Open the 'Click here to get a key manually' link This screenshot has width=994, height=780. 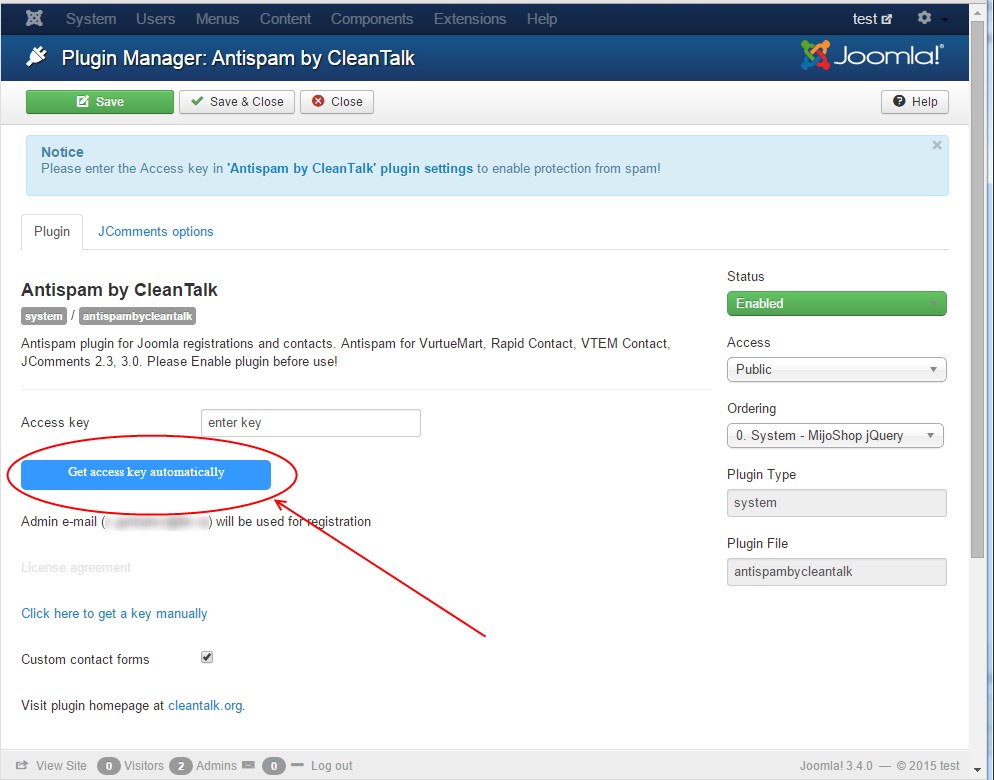pos(114,613)
